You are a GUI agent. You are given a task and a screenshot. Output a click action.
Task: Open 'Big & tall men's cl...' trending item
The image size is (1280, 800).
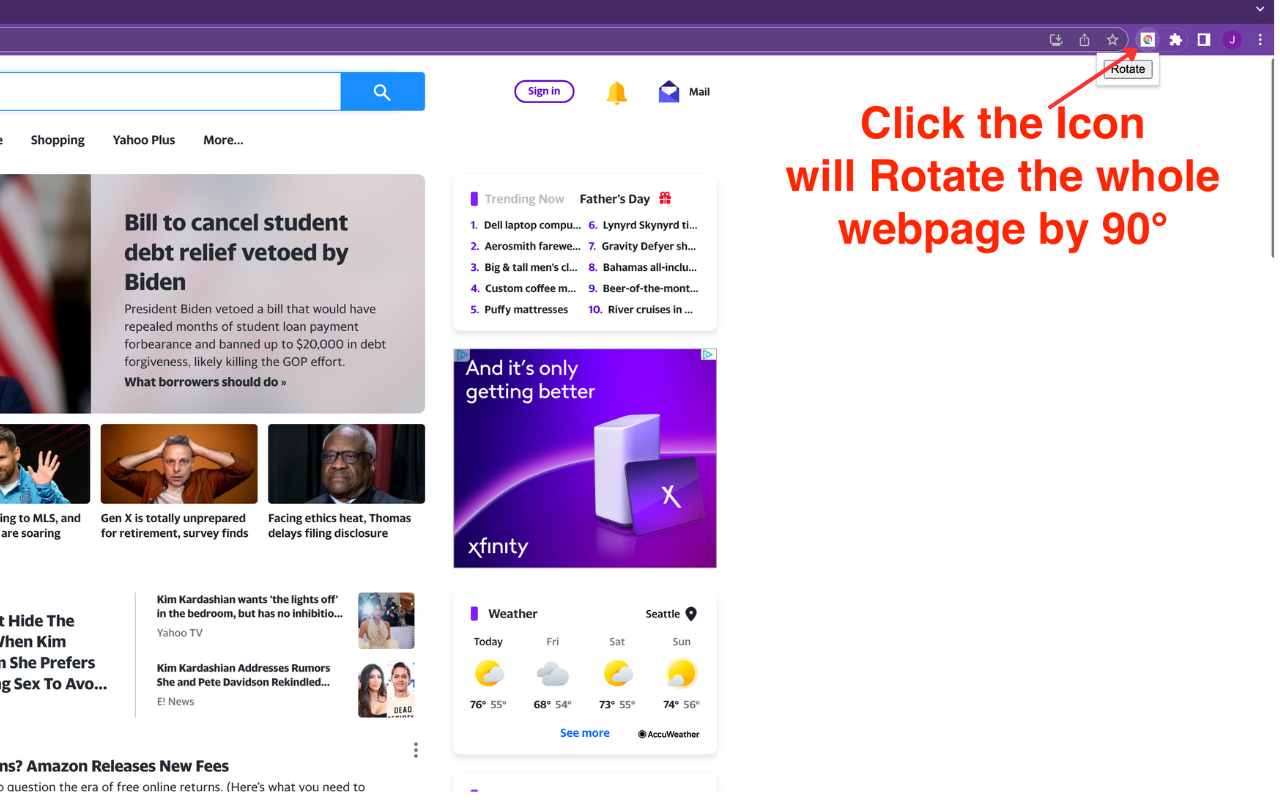pos(531,267)
